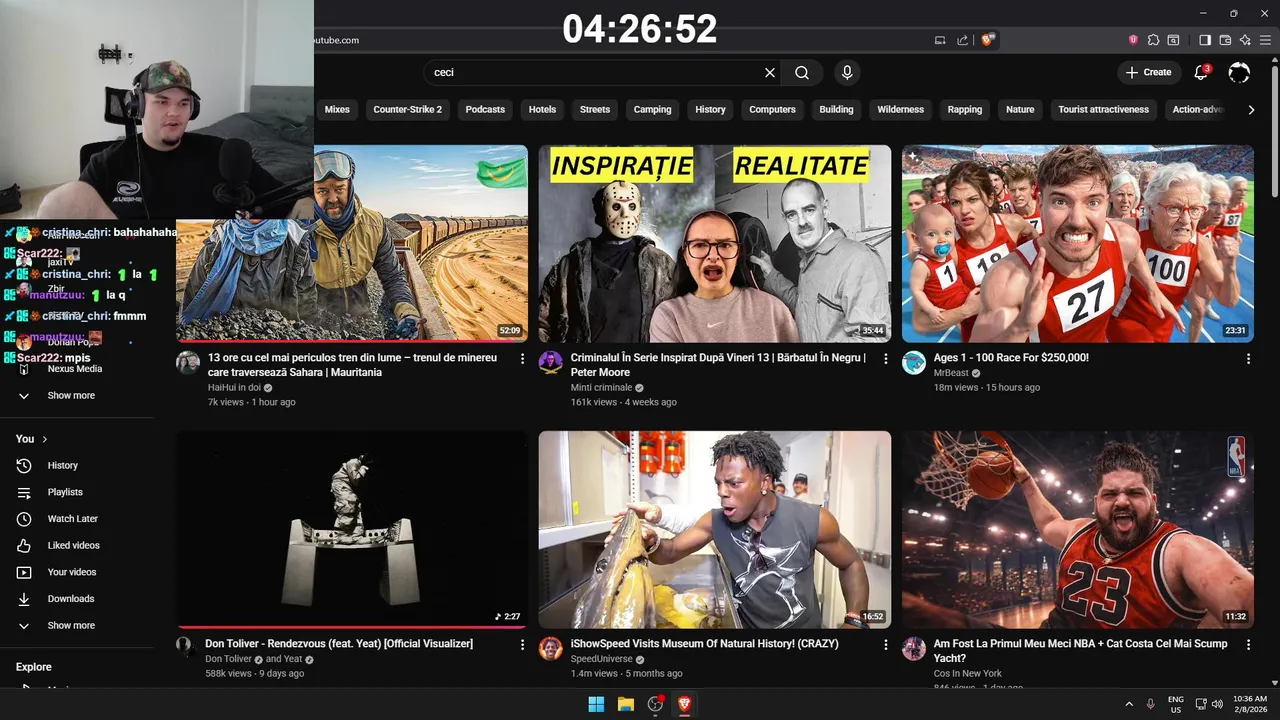Screen dimensions: 1280x720
Task: Select the Computers filter chip
Action: (772, 109)
